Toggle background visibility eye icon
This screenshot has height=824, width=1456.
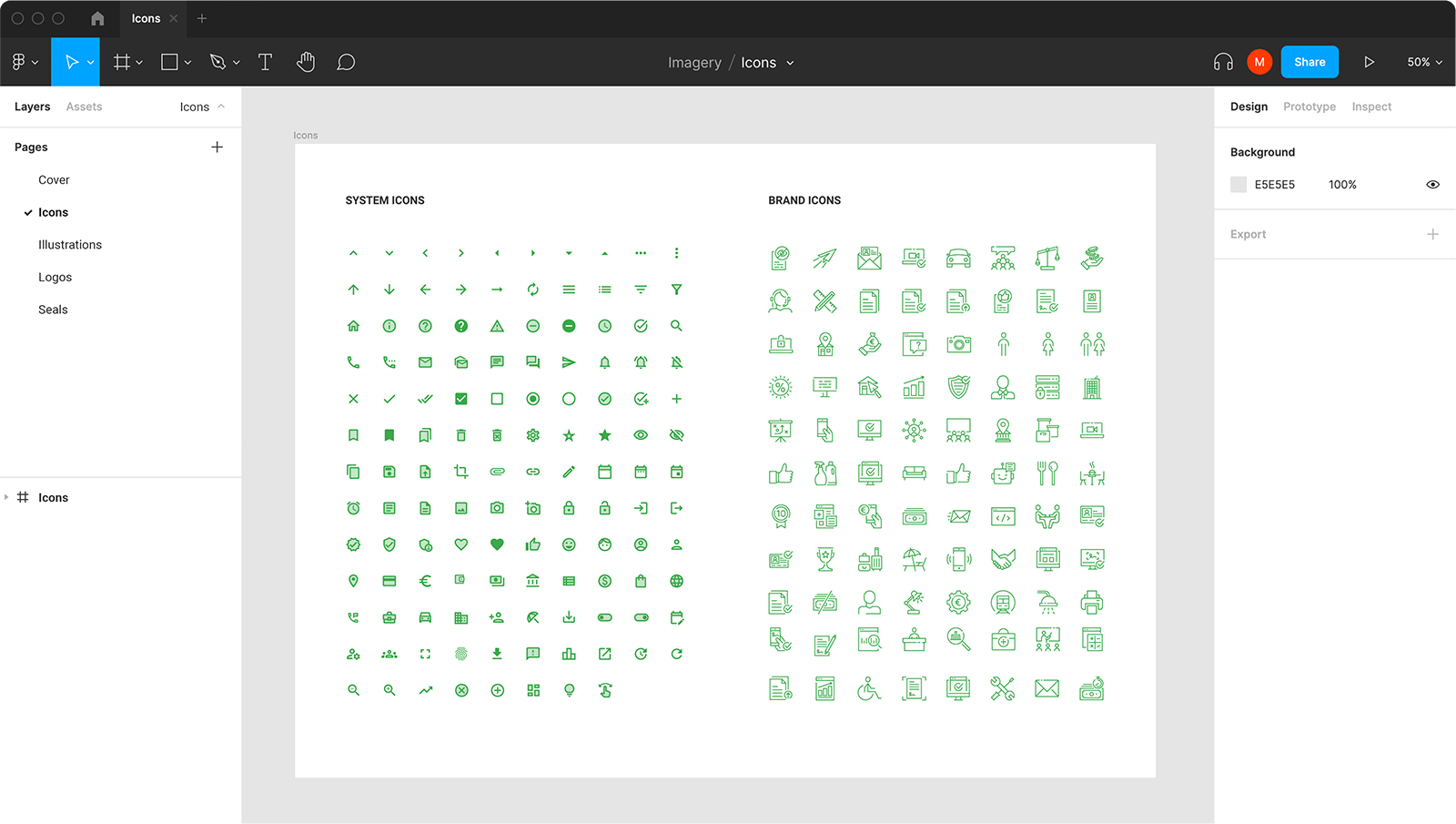(1432, 185)
